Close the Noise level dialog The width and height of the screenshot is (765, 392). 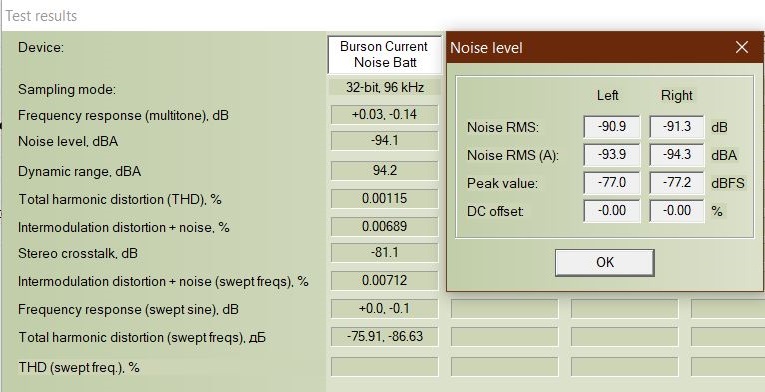point(742,47)
